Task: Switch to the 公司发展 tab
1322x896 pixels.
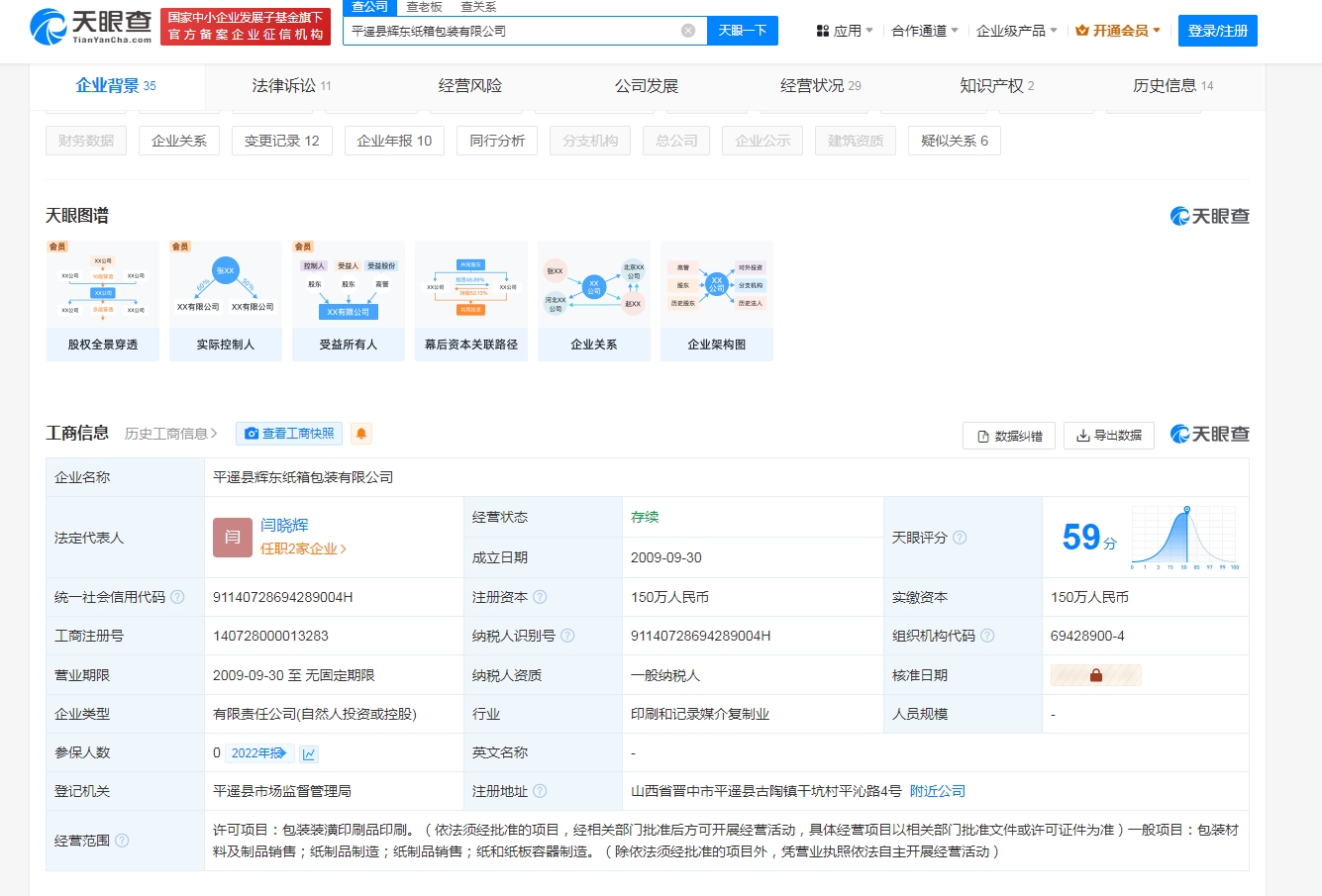Action: 647,86
